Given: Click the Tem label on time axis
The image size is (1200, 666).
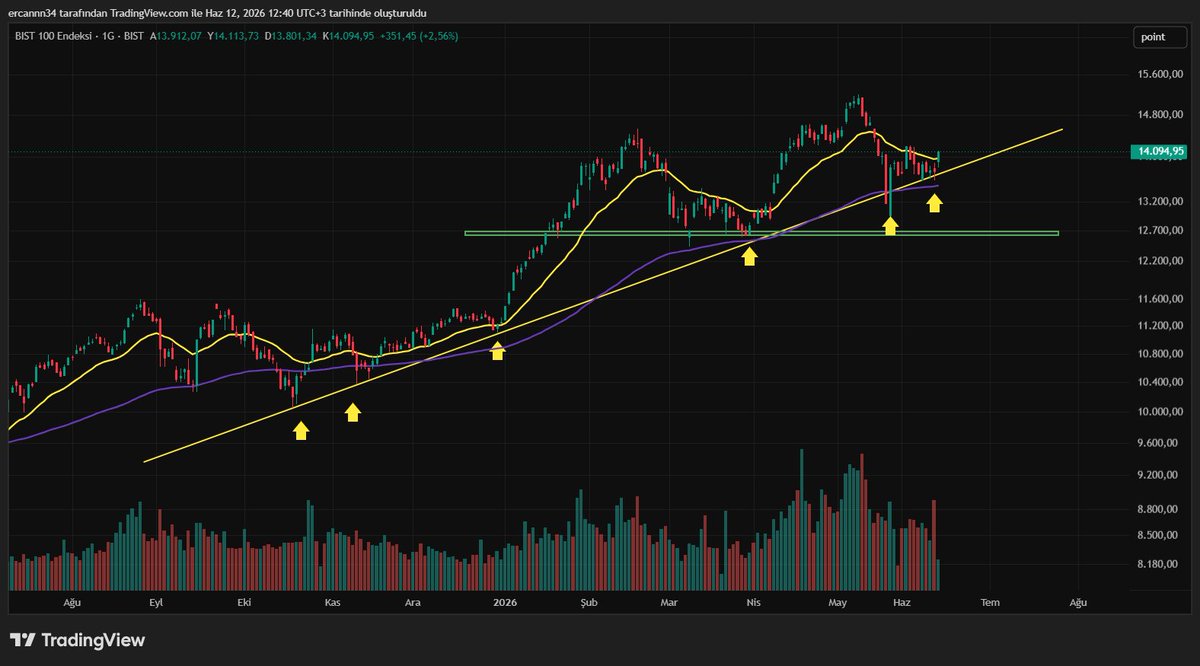Looking at the screenshot, I should [990, 603].
